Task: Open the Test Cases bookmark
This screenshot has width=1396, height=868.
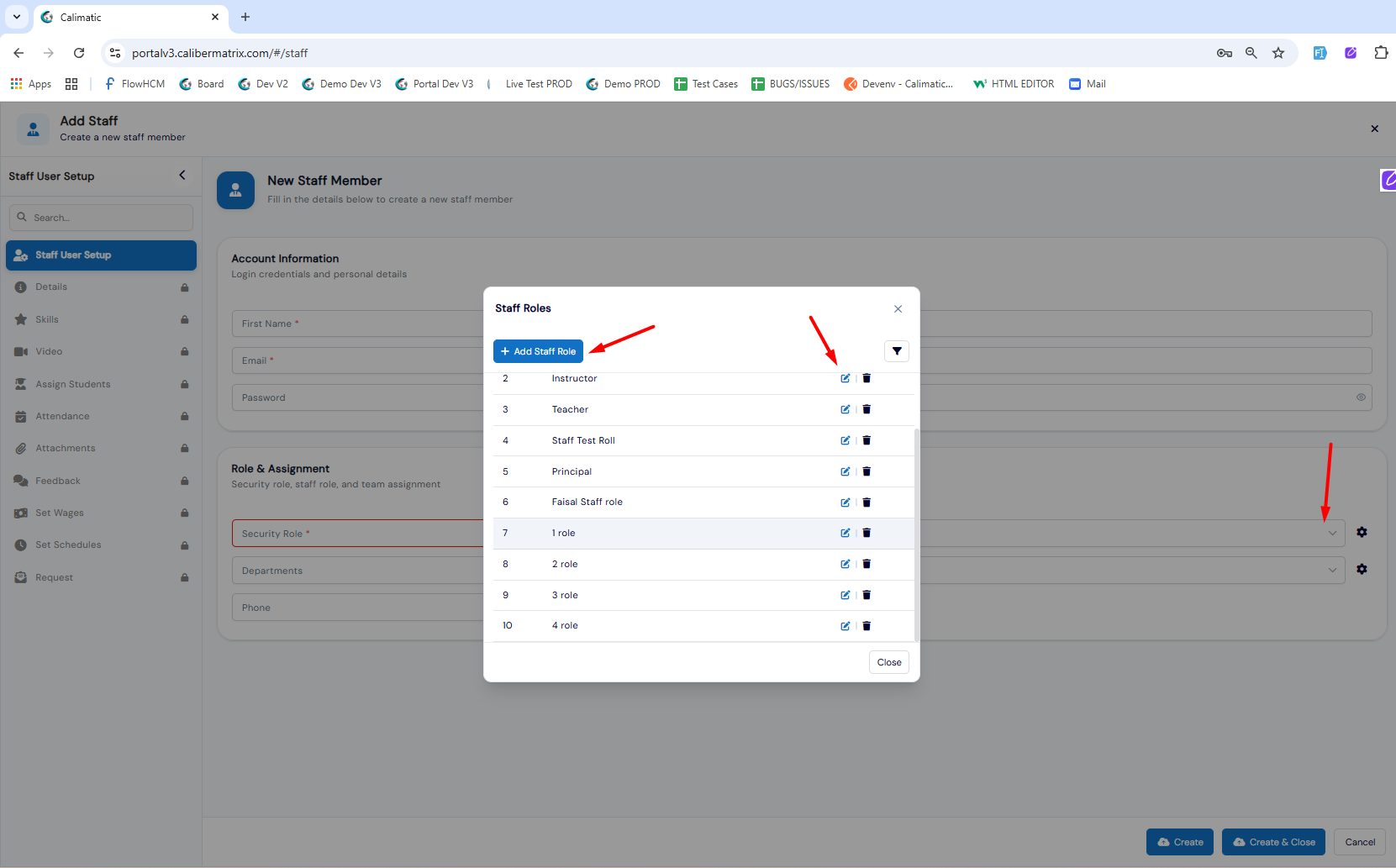Action: coord(706,84)
